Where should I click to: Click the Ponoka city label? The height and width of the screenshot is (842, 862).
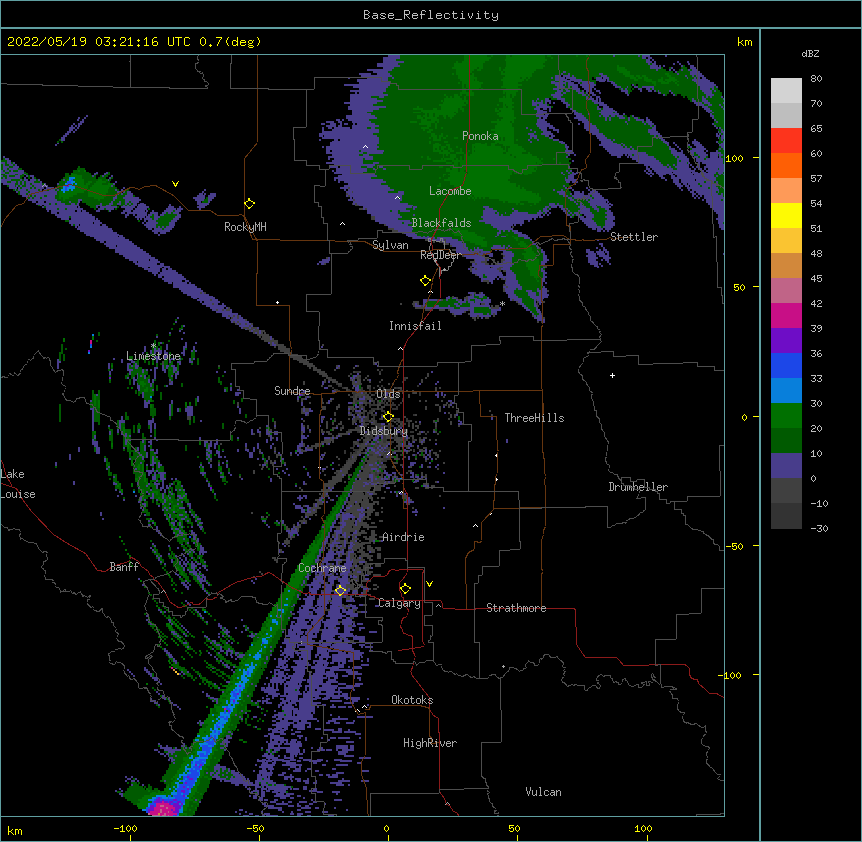(480, 136)
